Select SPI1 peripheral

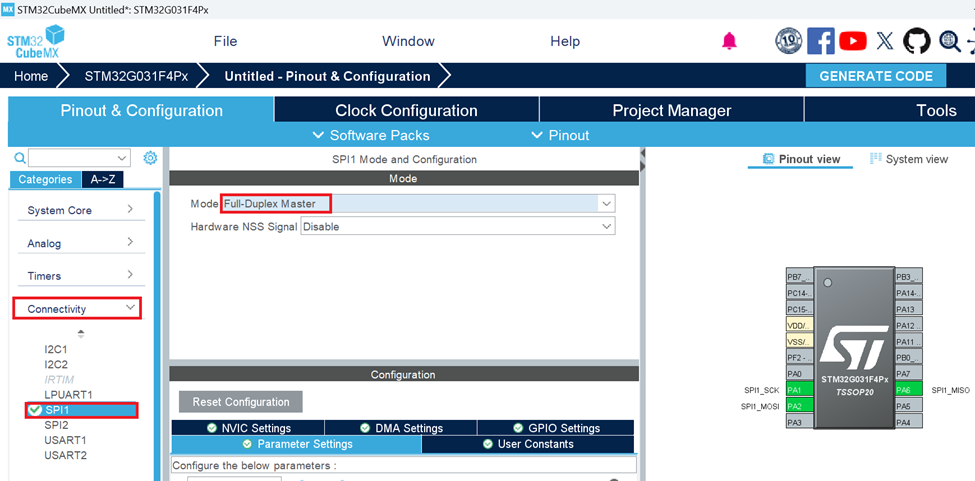click(x=81, y=410)
